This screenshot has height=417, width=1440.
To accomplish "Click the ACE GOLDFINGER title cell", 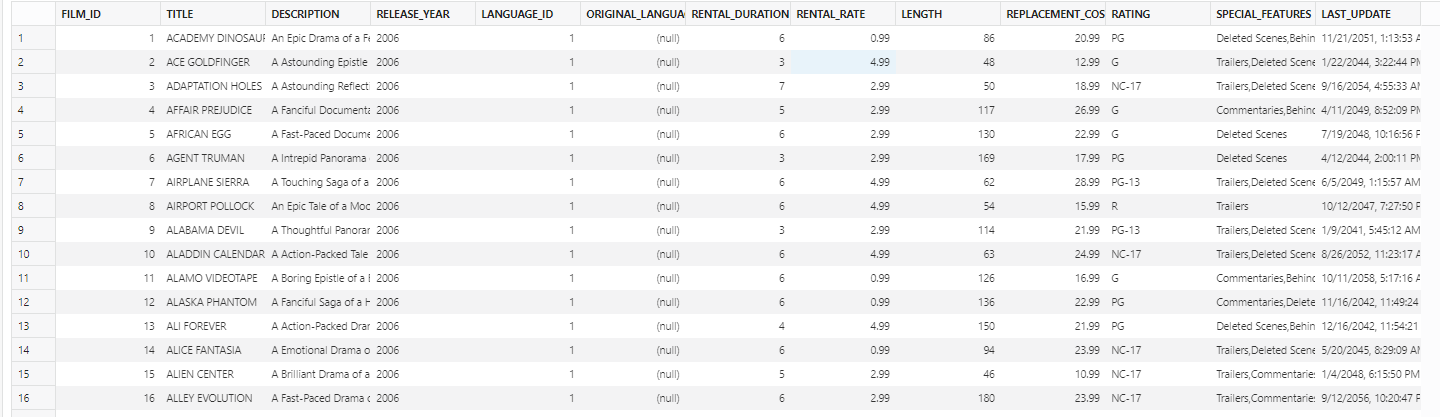I will 212,62.
